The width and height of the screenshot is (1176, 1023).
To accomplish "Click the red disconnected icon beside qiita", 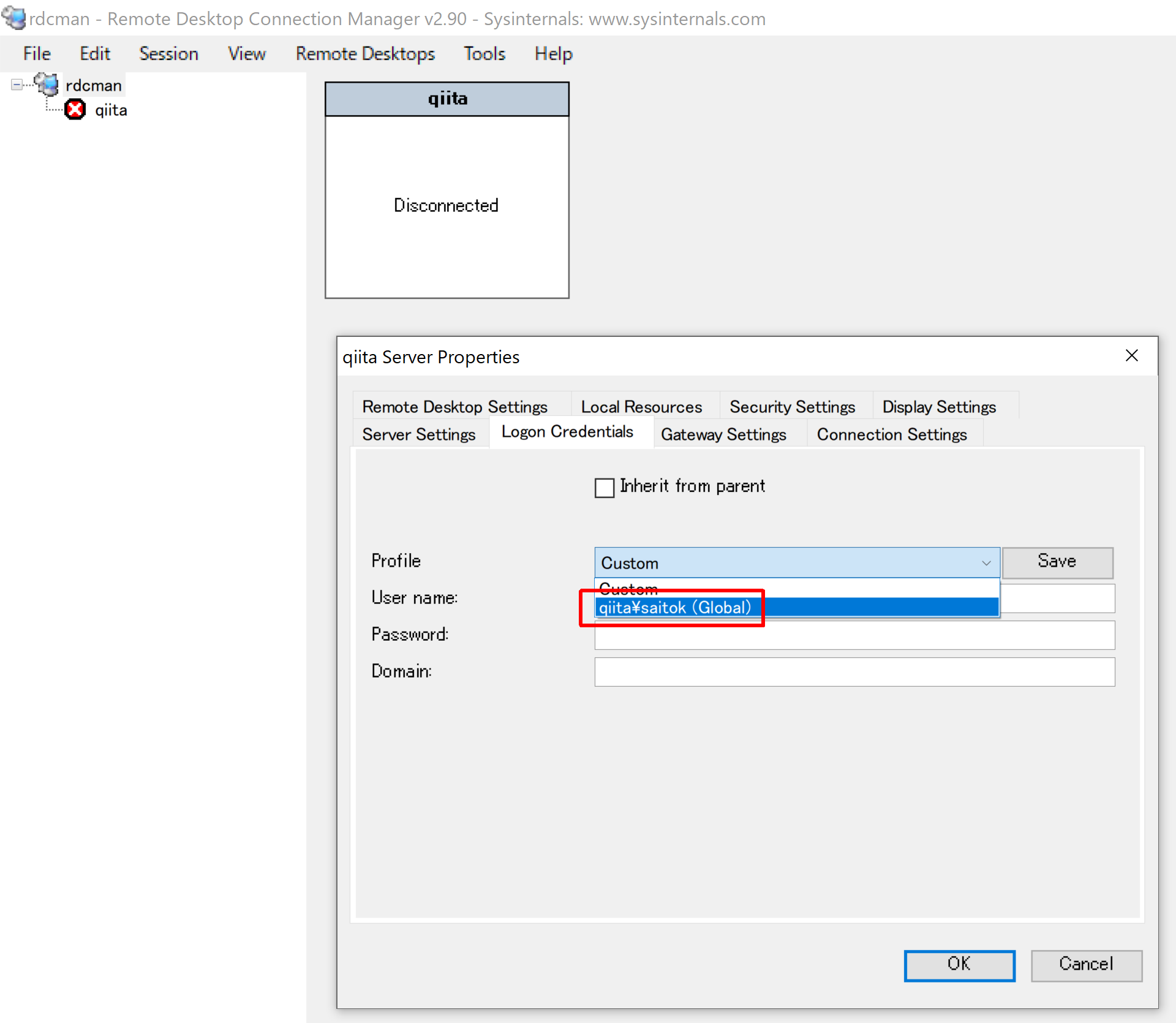I will [x=75, y=110].
